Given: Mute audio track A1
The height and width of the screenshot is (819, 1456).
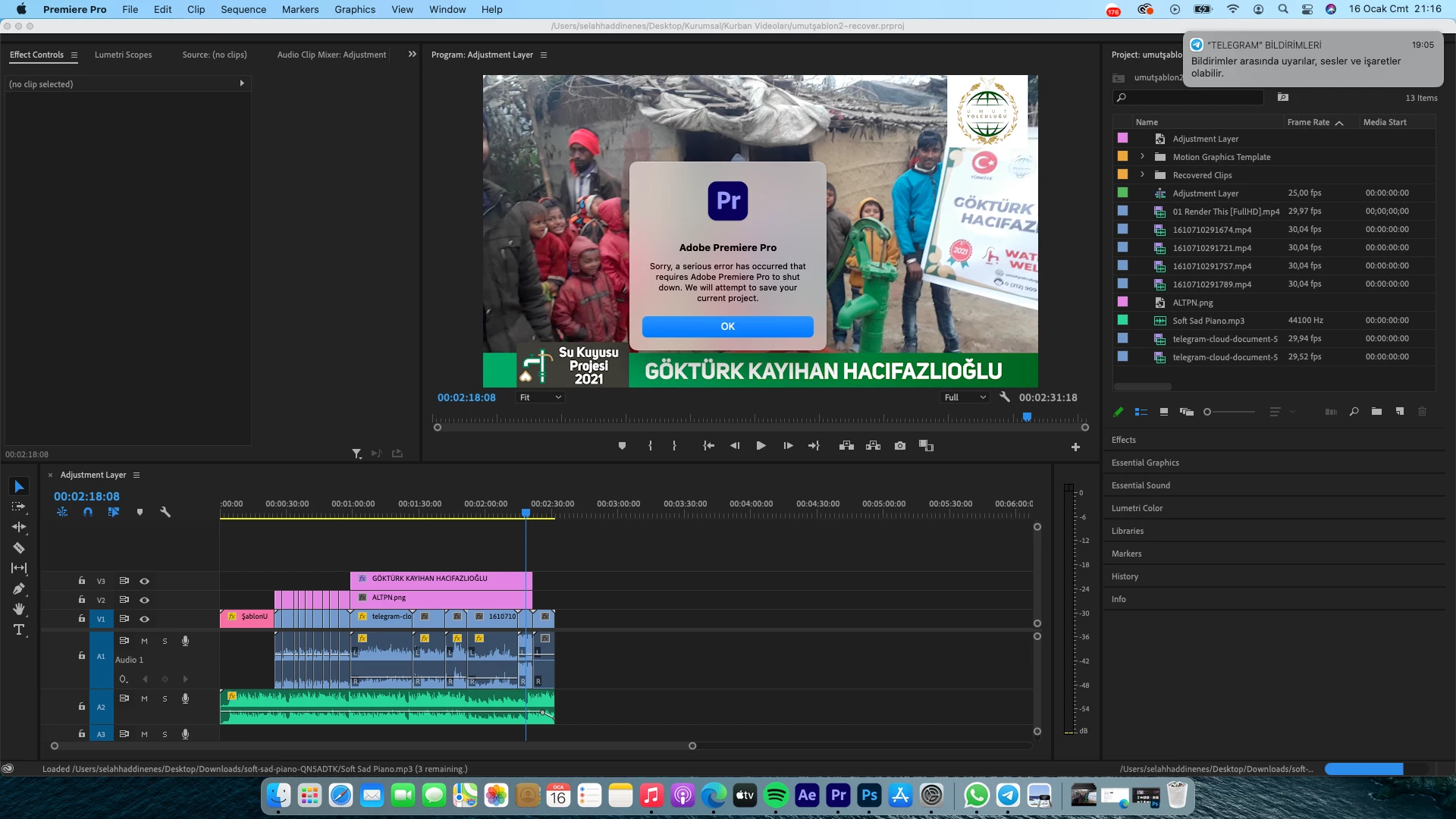Looking at the screenshot, I should 144,641.
